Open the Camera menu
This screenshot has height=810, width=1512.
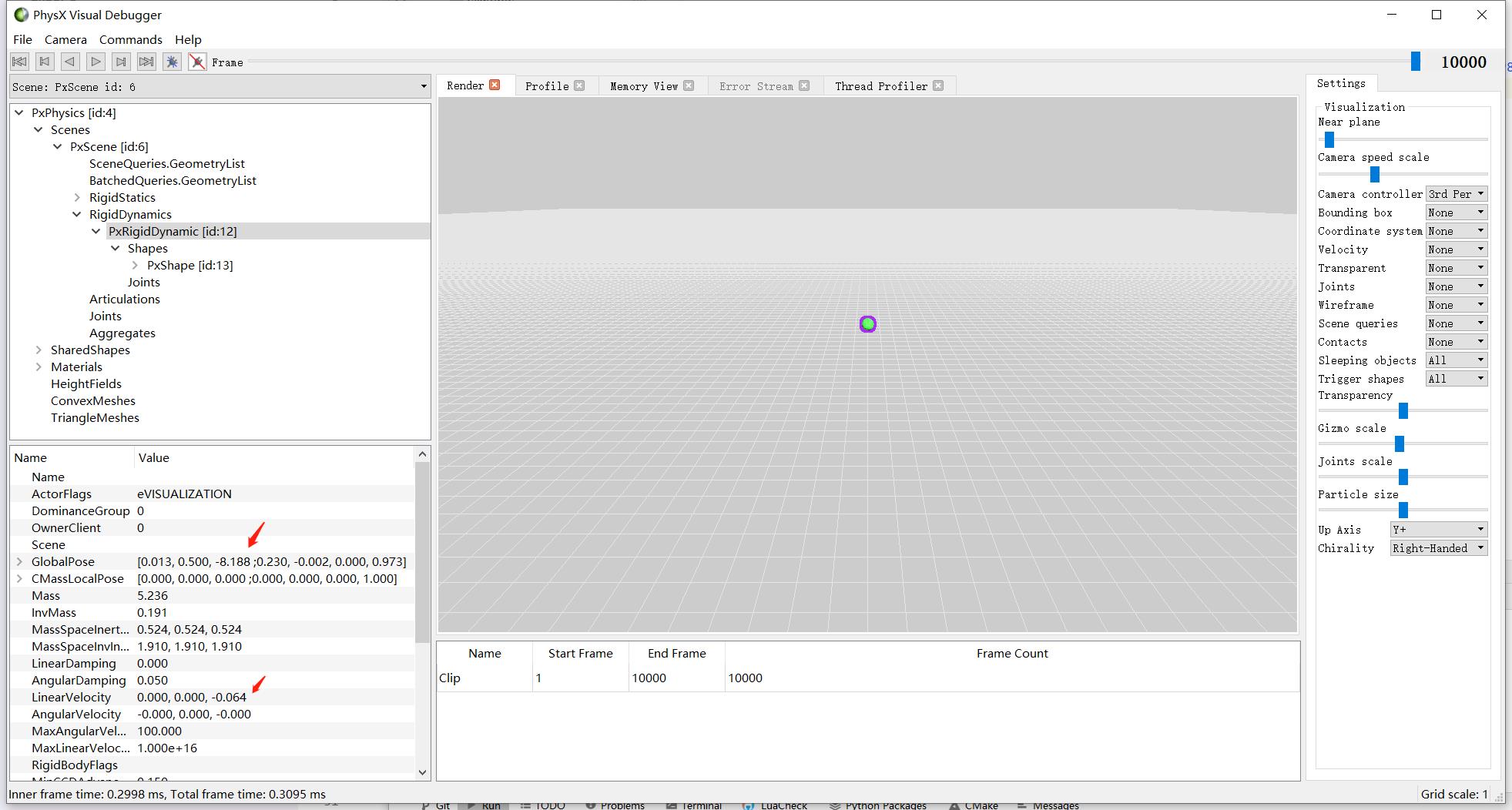pos(65,39)
